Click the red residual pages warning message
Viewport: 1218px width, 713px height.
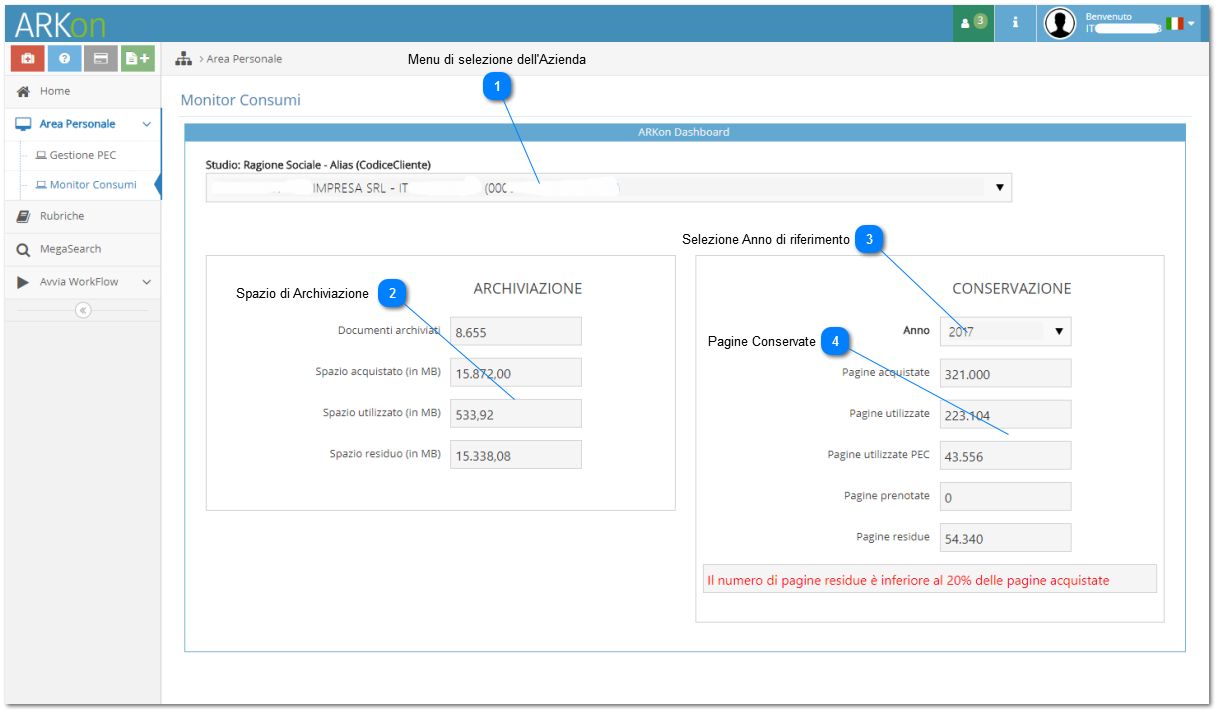[x=929, y=579]
